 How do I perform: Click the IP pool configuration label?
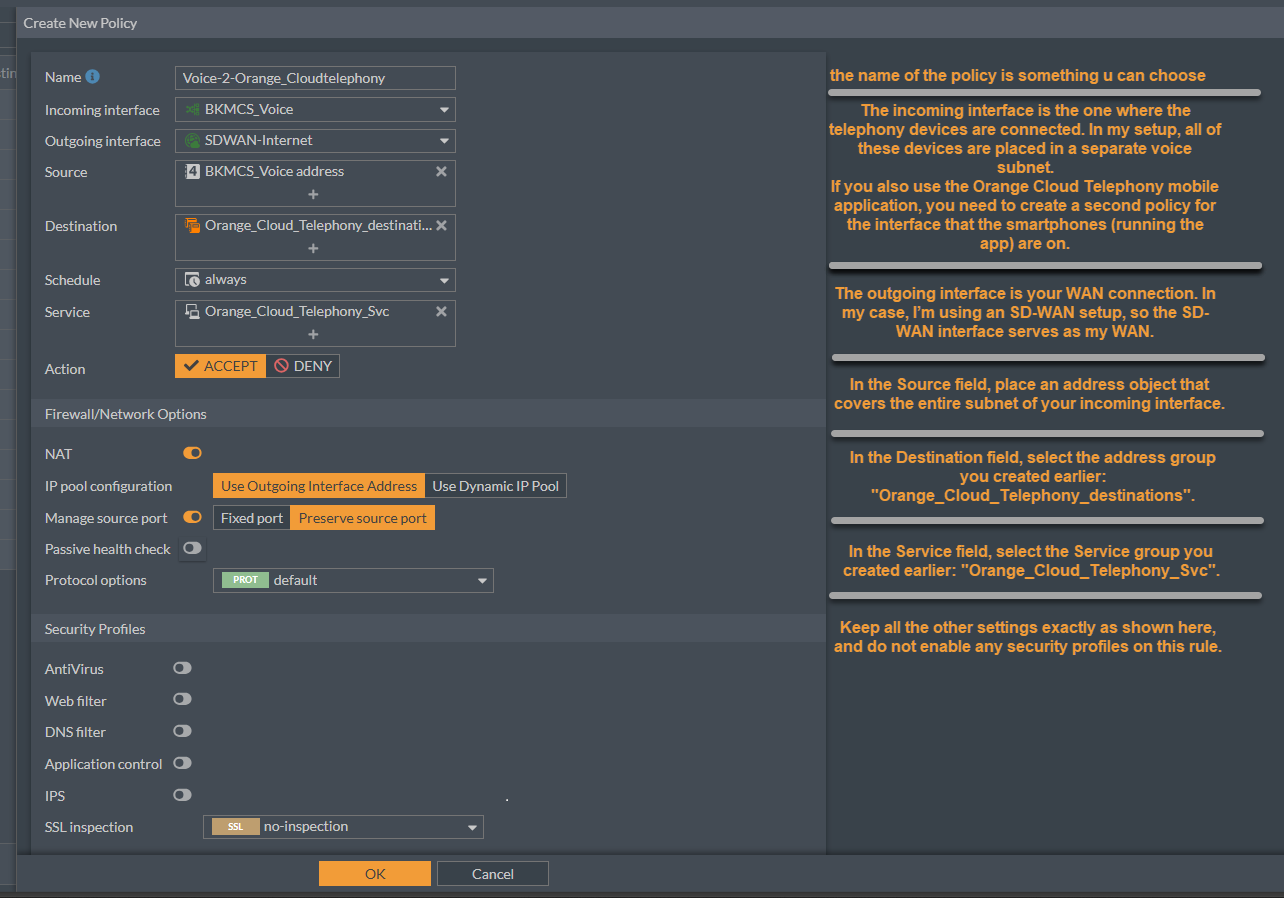click(x=109, y=486)
